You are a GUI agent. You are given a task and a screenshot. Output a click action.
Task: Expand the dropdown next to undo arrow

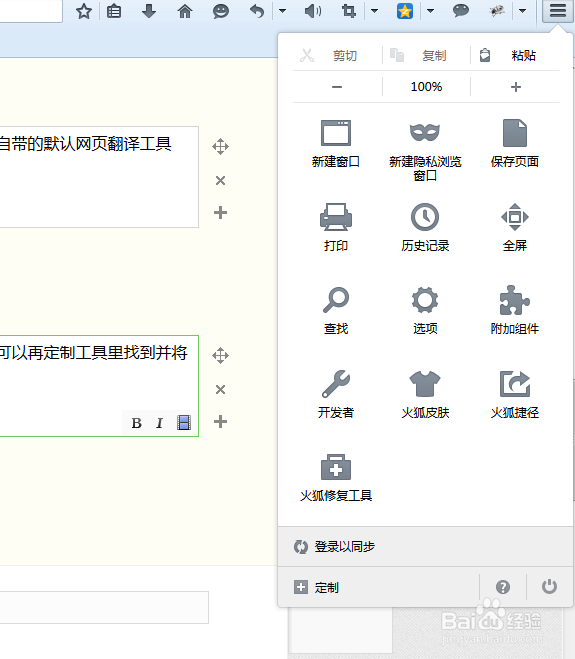tap(282, 11)
